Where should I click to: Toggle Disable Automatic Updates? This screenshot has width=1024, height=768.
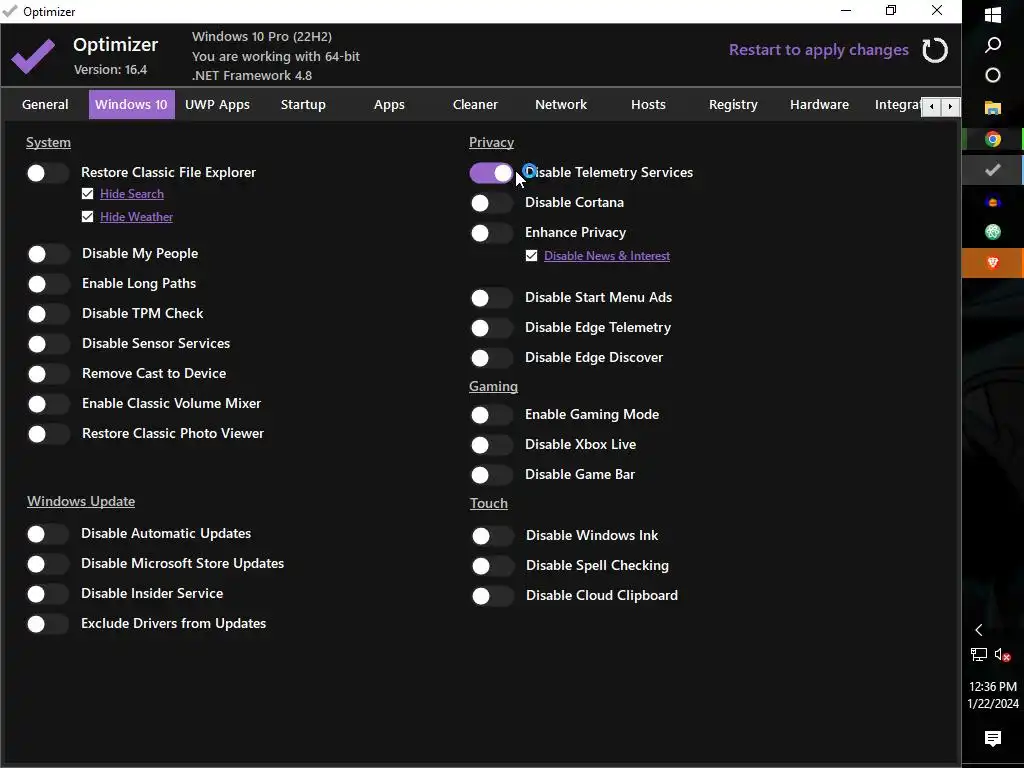(x=47, y=534)
